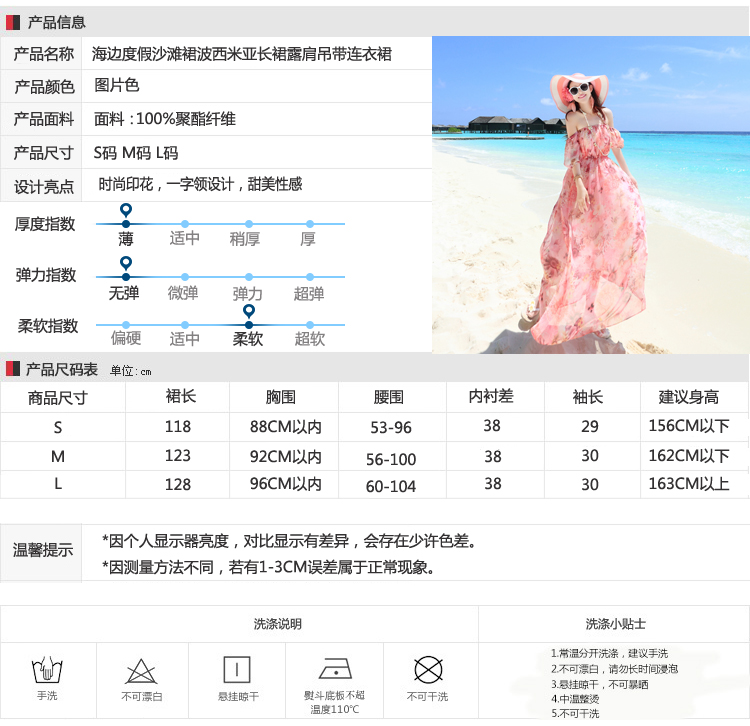Click the hand wash (手洗) icon
The width and height of the screenshot is (750, 726).
[47, 669]
